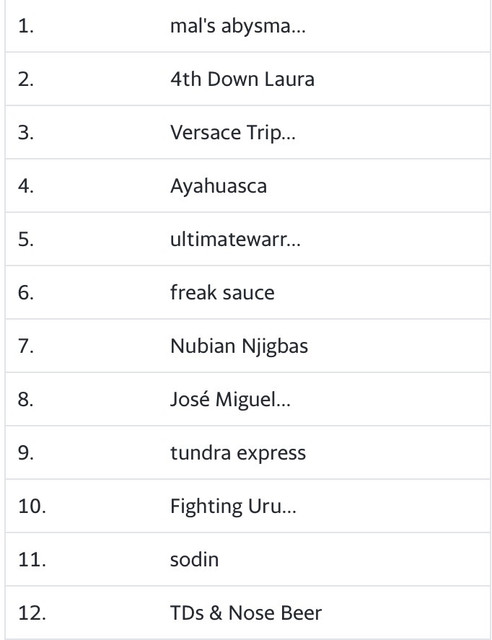Open the sodin team link

[194, 560]
